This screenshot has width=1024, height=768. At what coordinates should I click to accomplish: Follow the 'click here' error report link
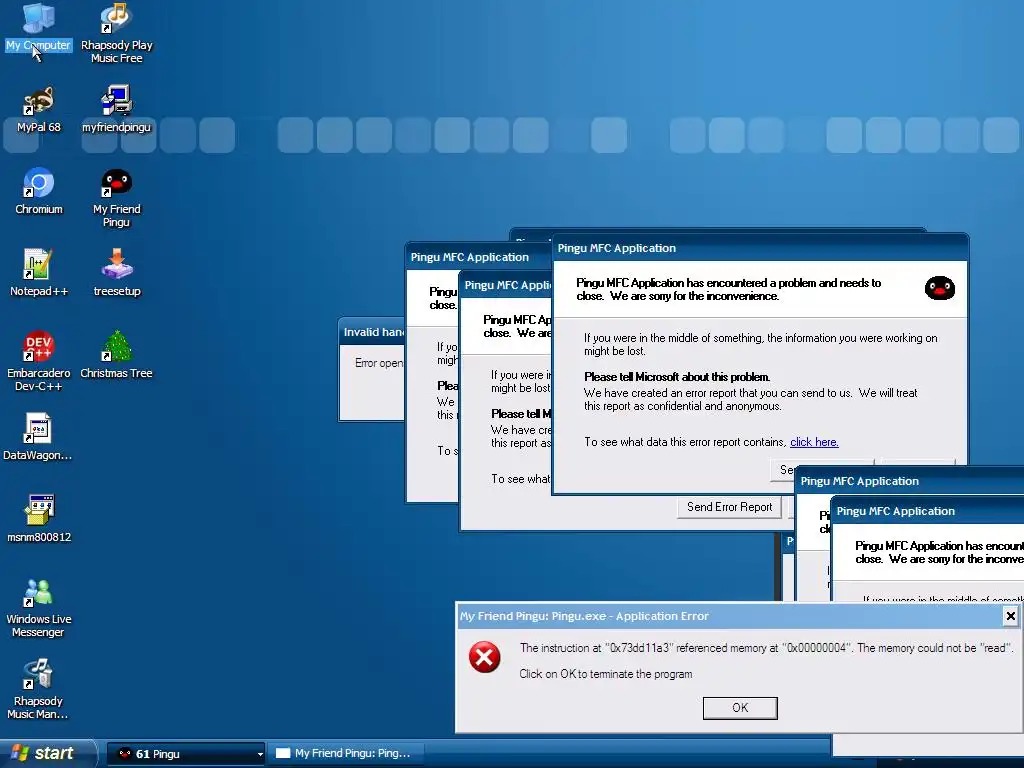click(814, 442)
